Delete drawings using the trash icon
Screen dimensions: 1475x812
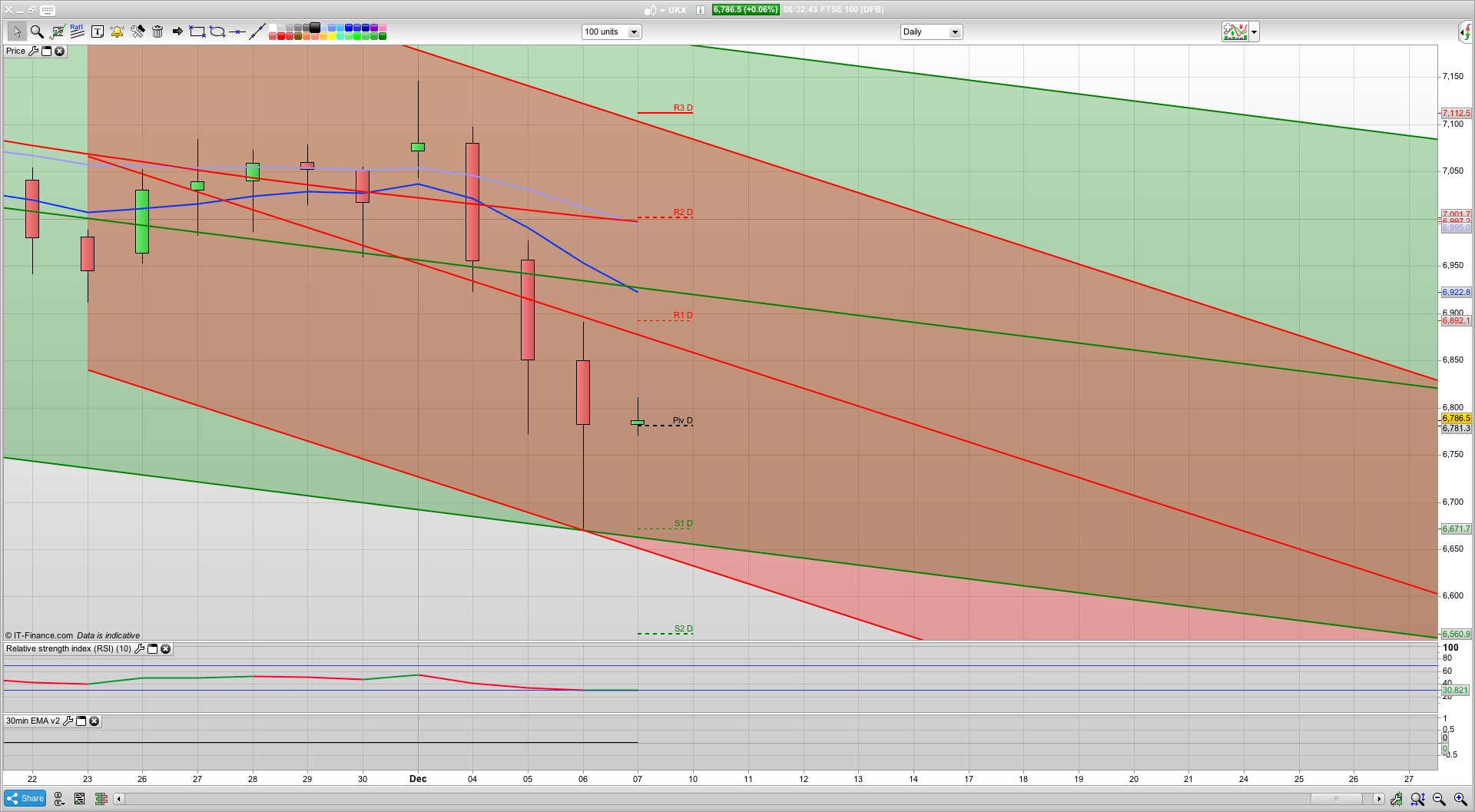[158, 31]
